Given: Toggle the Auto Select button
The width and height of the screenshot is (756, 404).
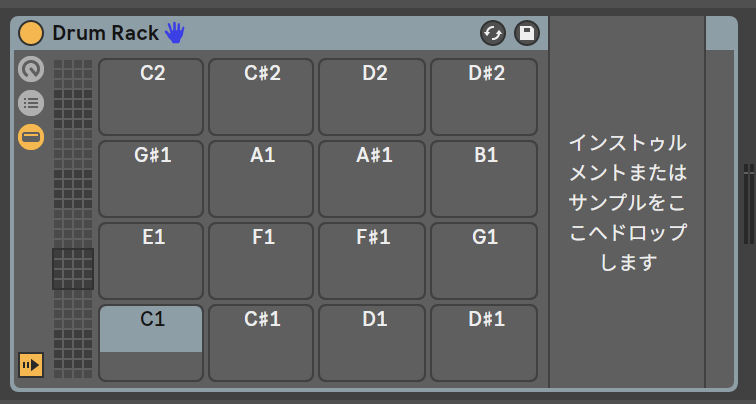Looking at the screenshot, I should pos(31,364).
